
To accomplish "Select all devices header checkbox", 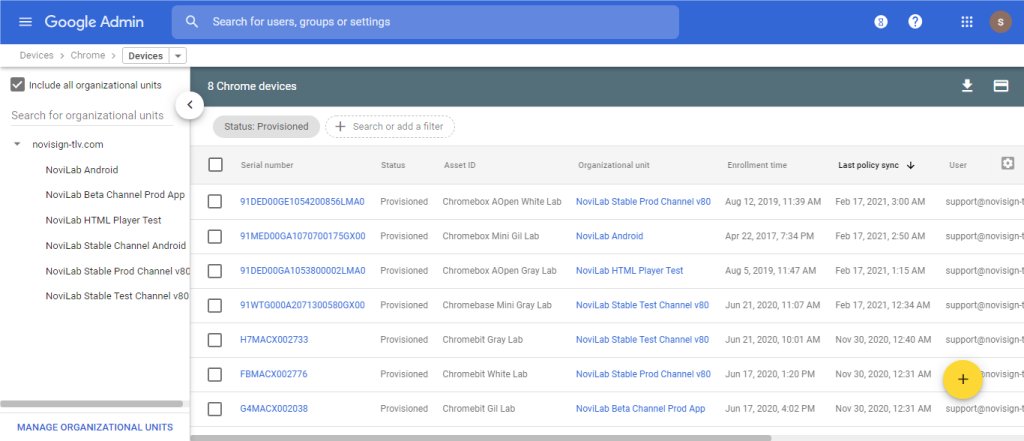I will (216, 165).
